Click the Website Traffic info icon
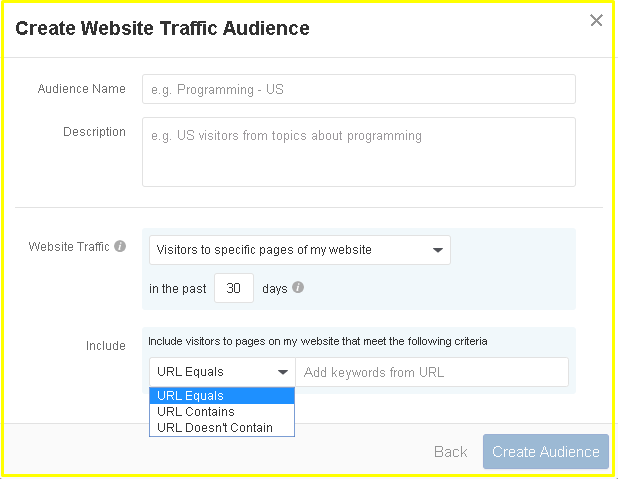The height and width of the screenshot is (479, 618). (x=120, y=246)
